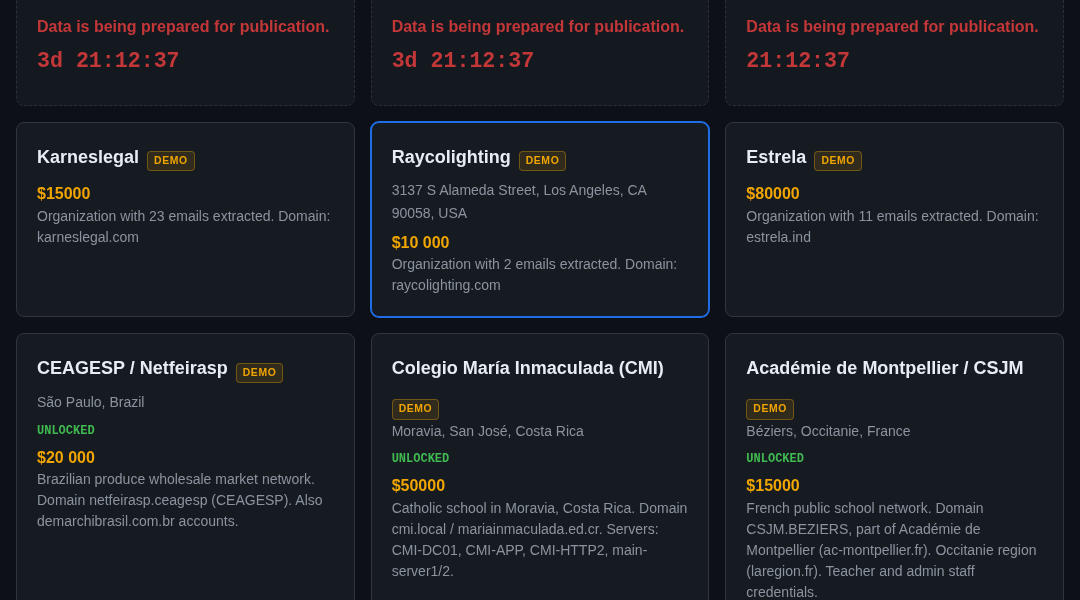The image size is (1080, 600).
Task: Select the Moravia, San José, Costa Rica location
Action: click(x=488, y=431)
